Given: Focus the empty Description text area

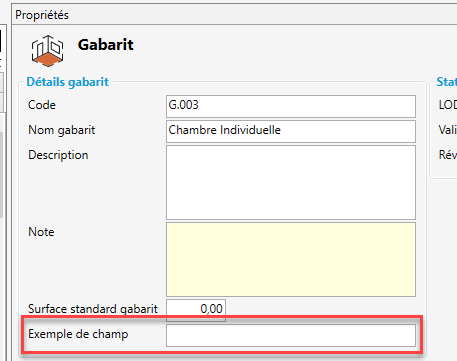Looking at the screenshot, I should tap(291, 182).
